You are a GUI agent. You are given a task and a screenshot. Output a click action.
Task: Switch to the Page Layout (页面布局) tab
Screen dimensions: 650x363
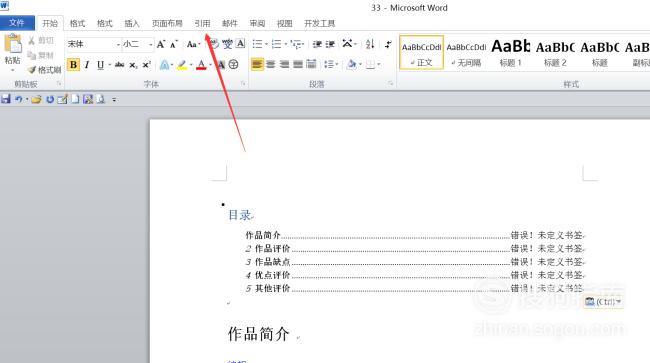[167, 23]
